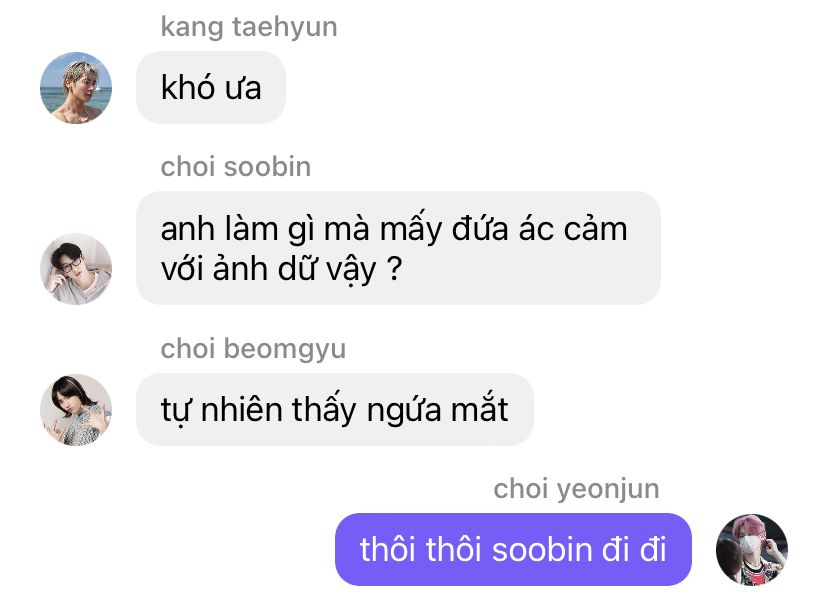The image size is (828, 609).
Task: Tap soobin's message starting "anh làm gì"
Action: 398,248
